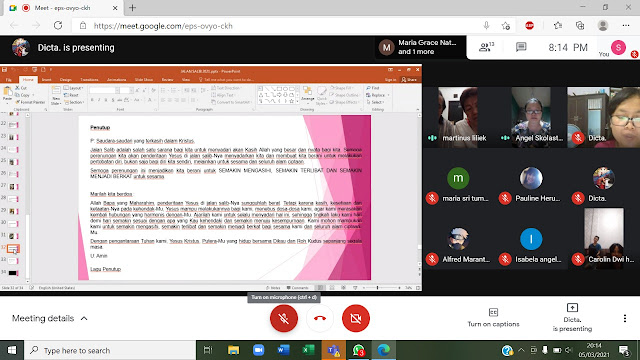Open Excel from the taskbar
Image resolution: width=640 pixels, height=360 pixels.
[x=308, y=350]
